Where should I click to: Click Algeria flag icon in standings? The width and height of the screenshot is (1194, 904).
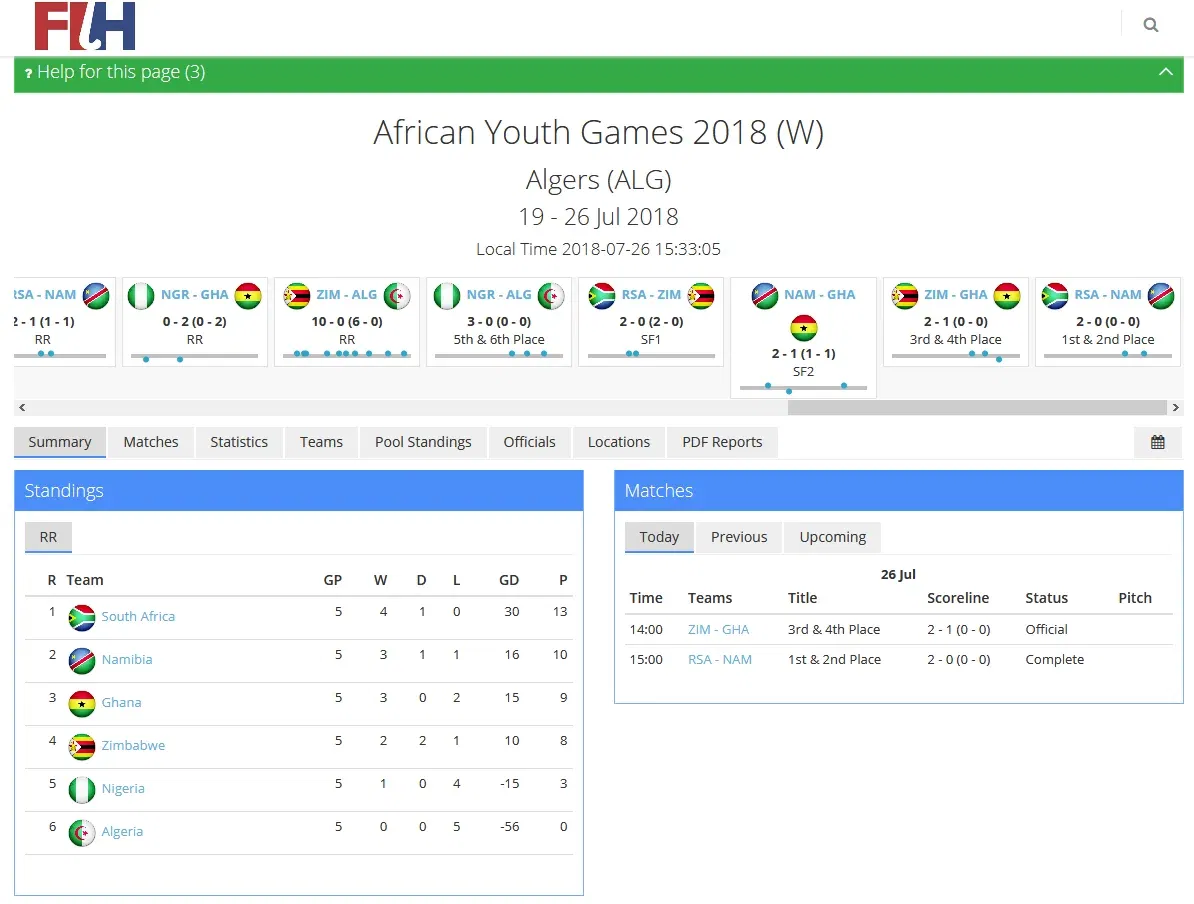tap(82, 832)
